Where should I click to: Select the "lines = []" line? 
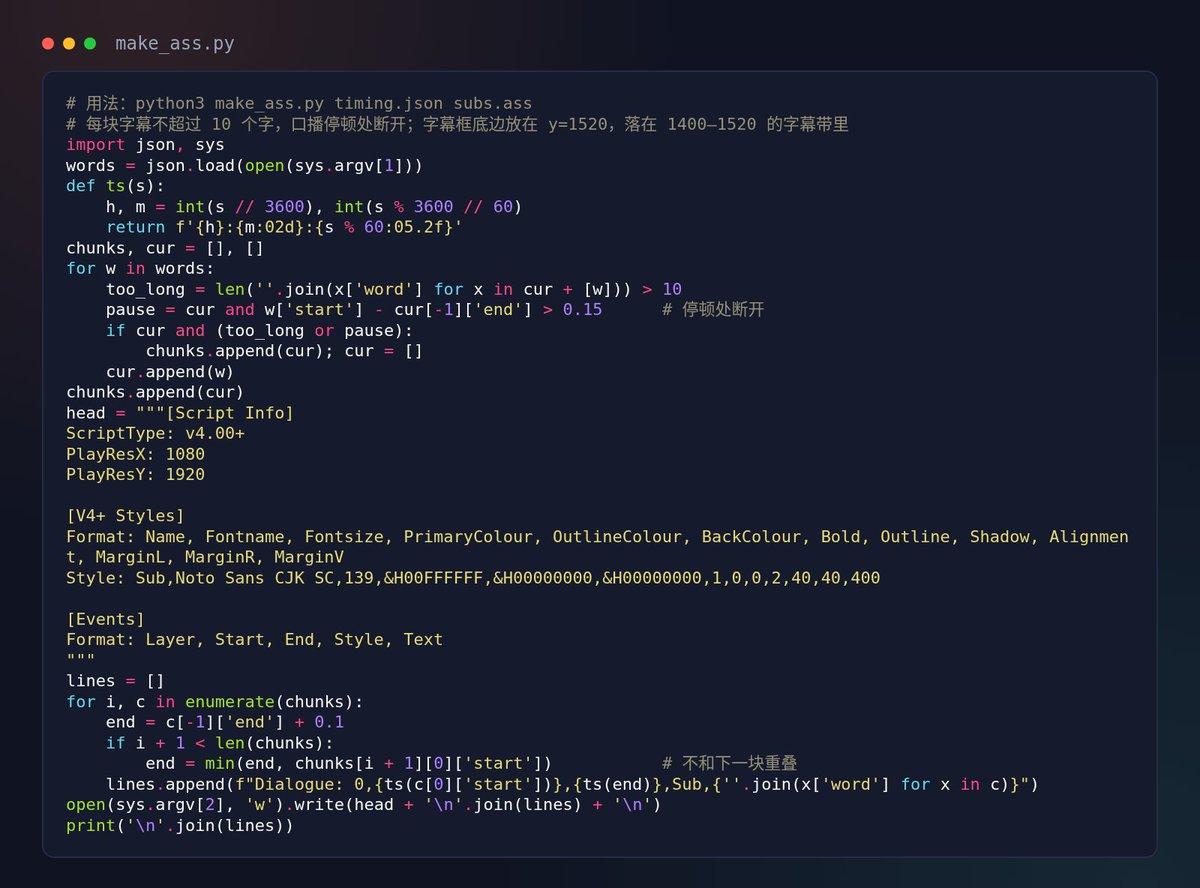(115, 681)
